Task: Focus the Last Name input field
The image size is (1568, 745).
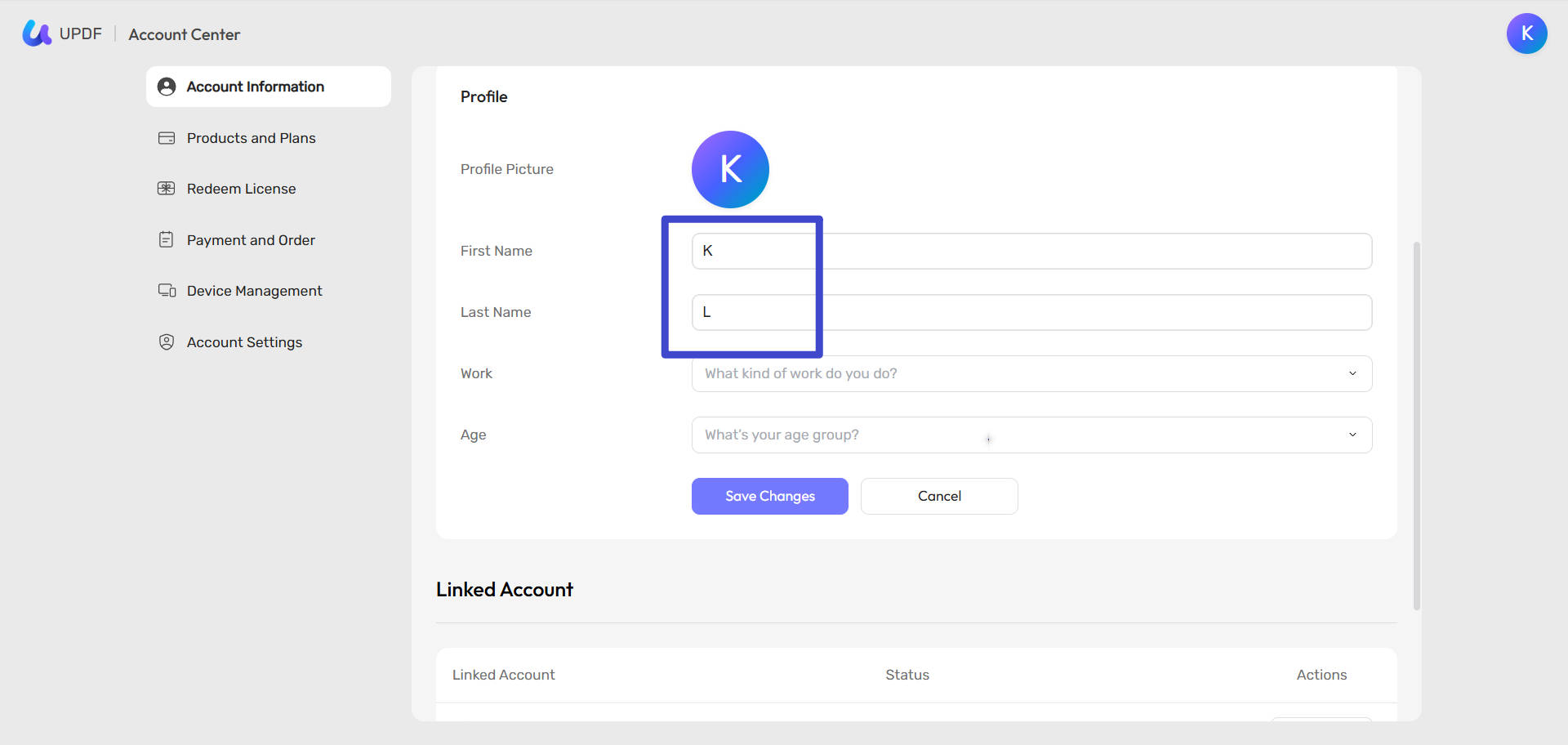Action: tap(1031, 312)
